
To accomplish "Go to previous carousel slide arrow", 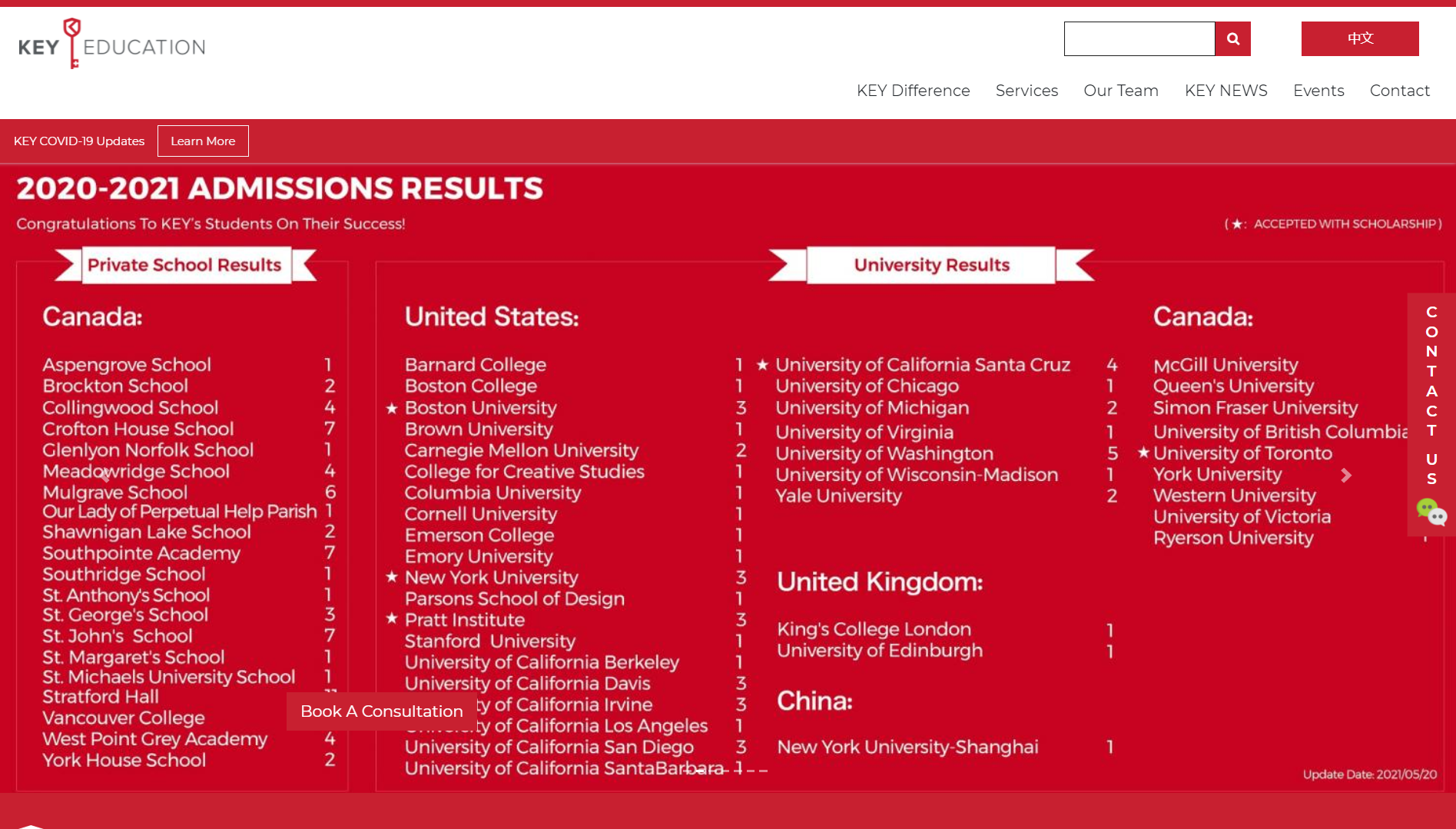I will pos(105,476).
